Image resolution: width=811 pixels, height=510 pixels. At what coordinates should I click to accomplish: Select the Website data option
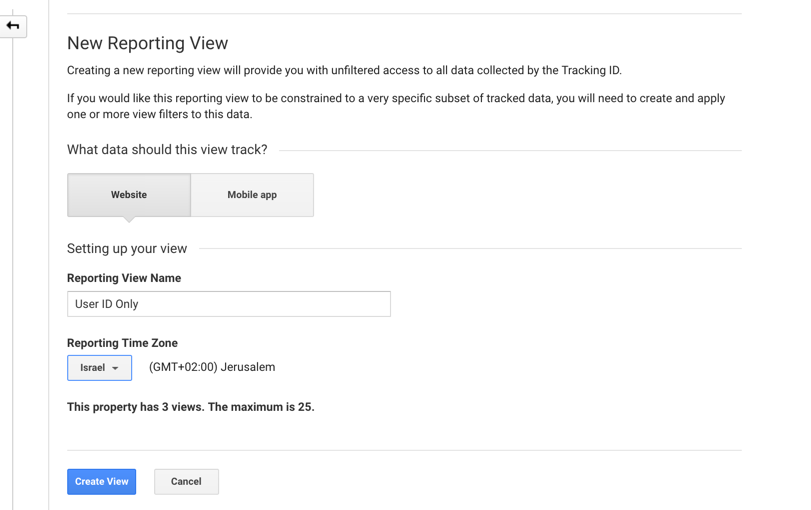coord(129,195)
